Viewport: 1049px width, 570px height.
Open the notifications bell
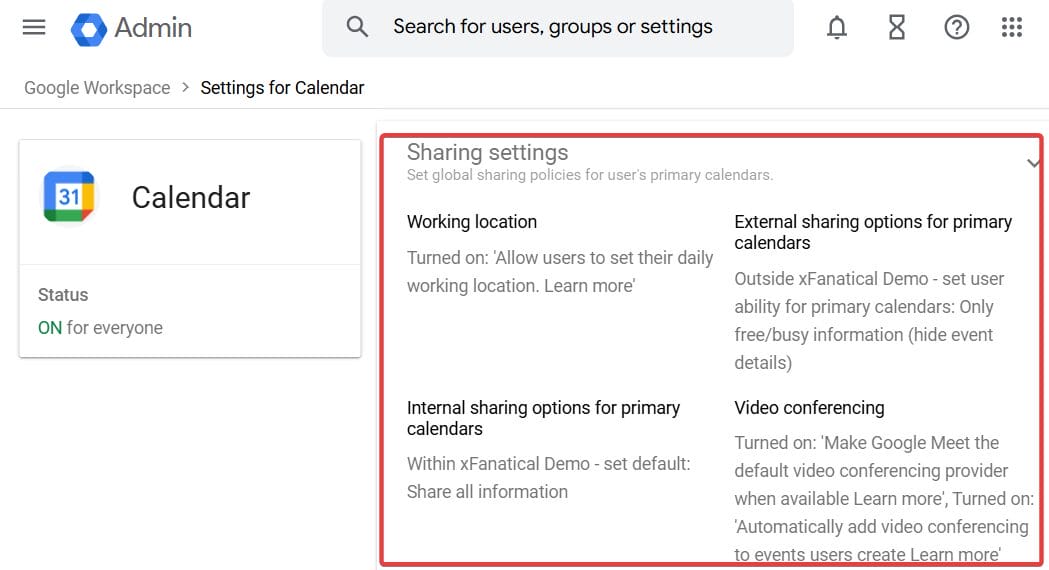pyautogui.click(x=837, y=27)
